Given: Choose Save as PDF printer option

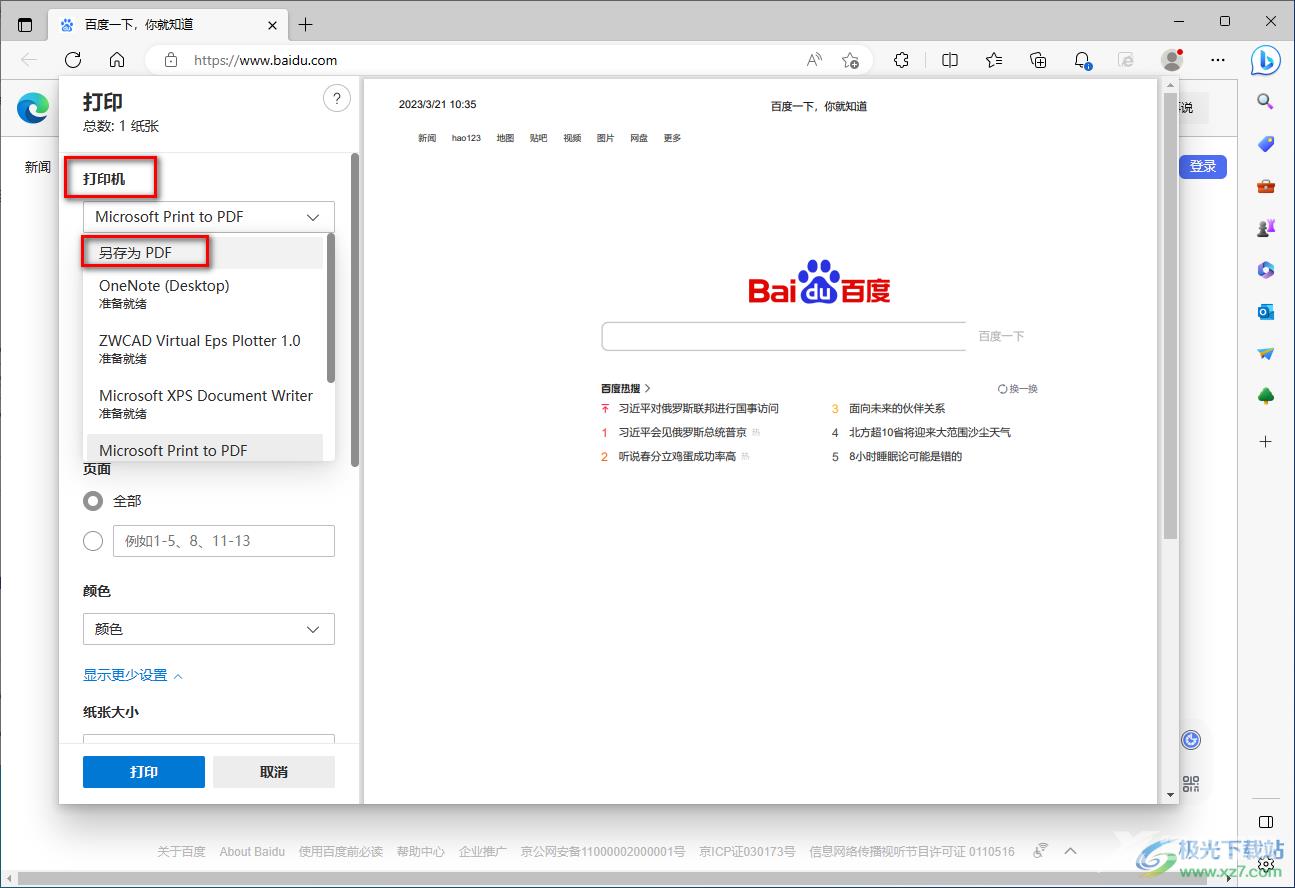Looking at the screenshot, I should (x=205, y=253).
